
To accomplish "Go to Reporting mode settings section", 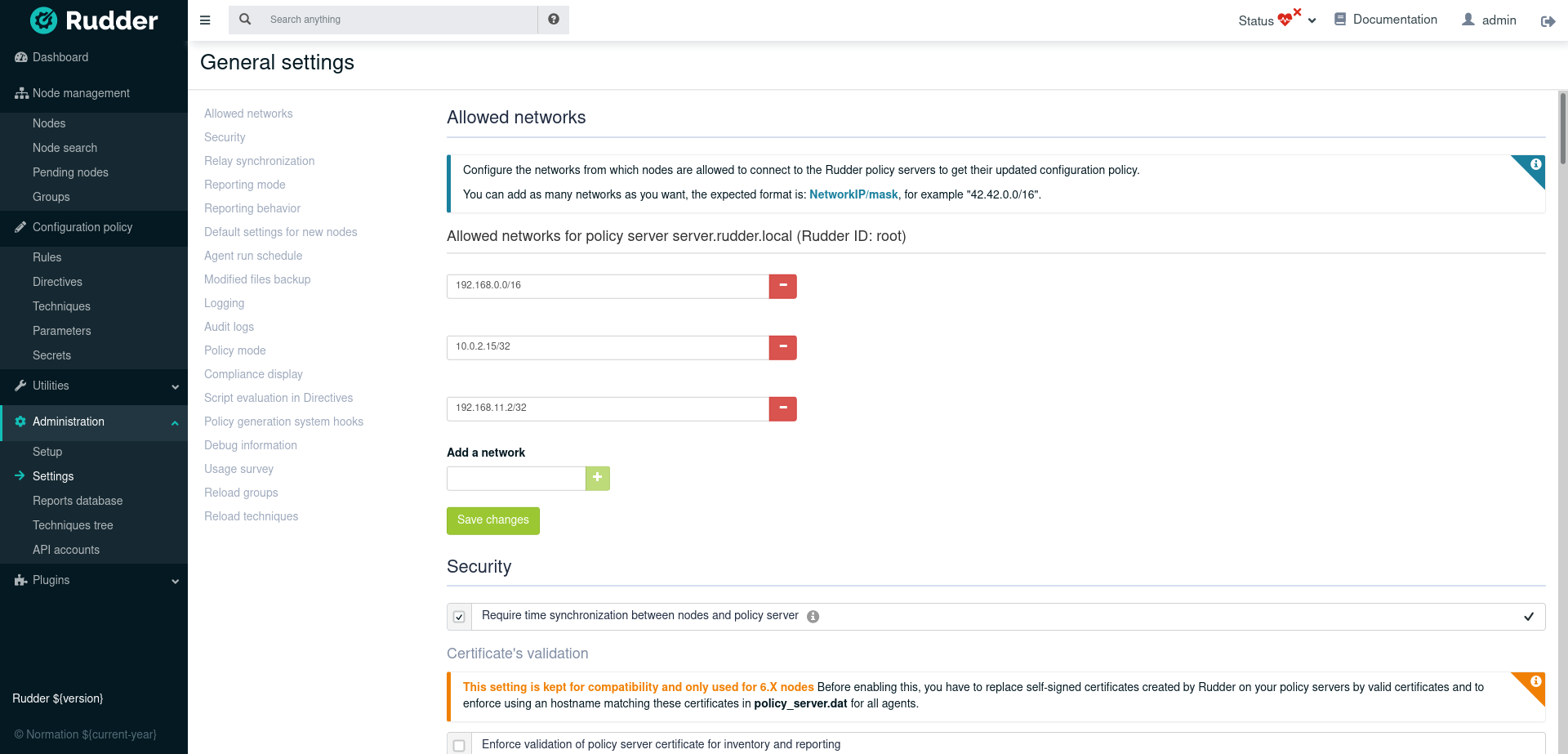I will (245, 185).
